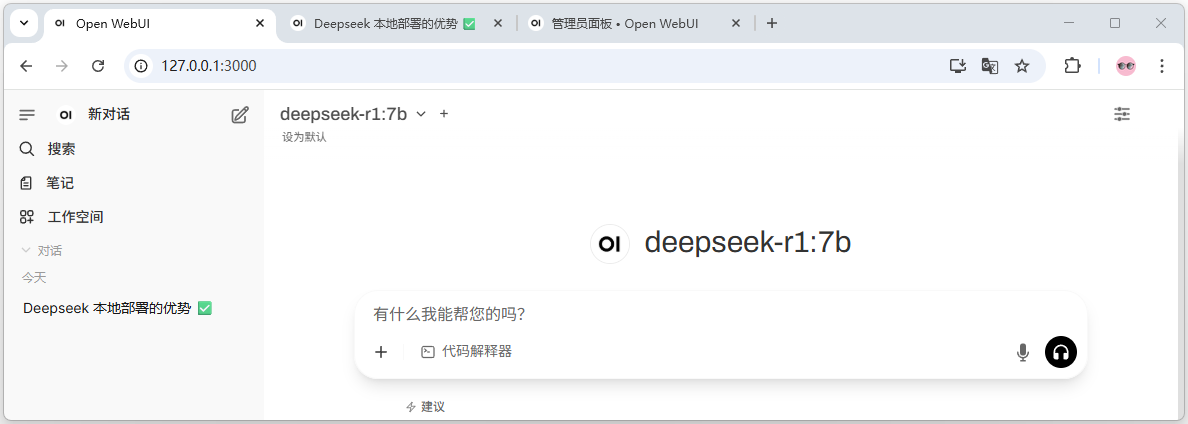This screenshot has height=424, width=1188.
Task: Close the Open WebUI tab
Action: pos(260,23)
